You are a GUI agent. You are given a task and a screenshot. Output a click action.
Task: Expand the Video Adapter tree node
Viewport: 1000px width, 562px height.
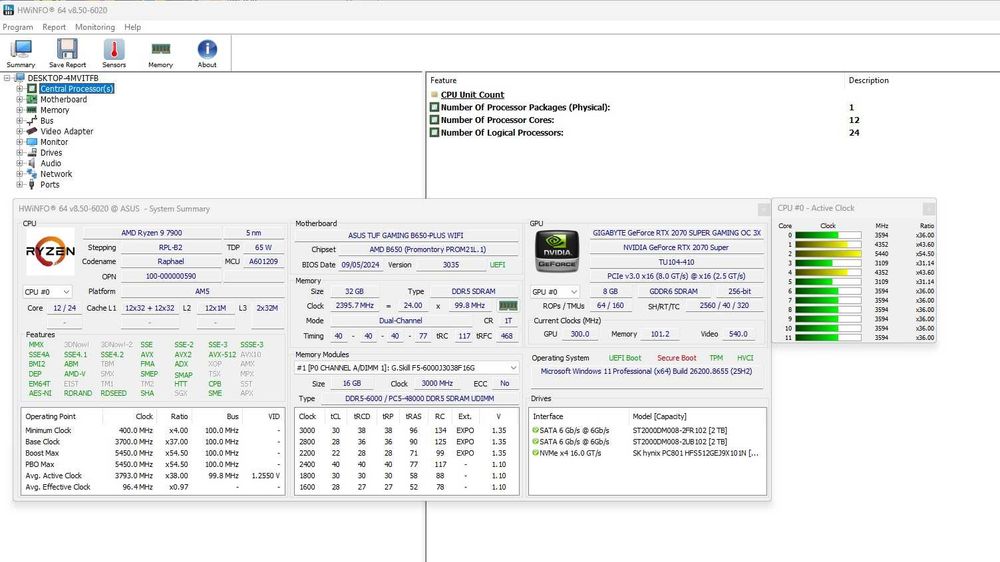pos(20,131)
